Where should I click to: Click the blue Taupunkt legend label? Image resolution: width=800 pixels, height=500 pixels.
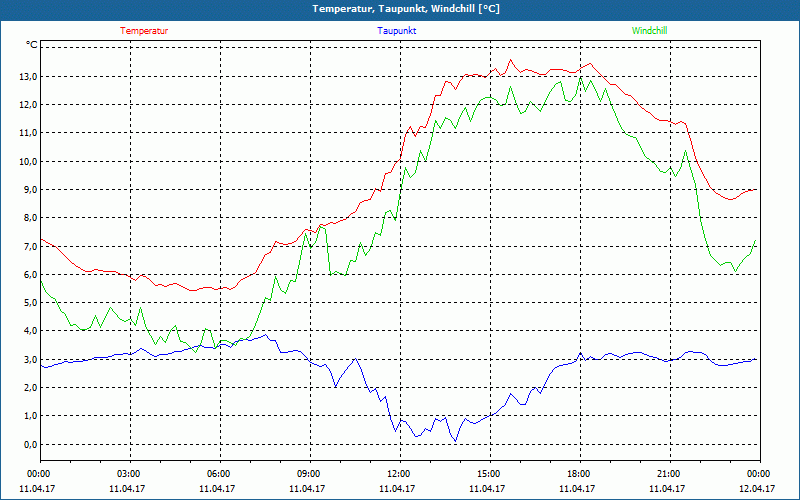click(397, 31)
